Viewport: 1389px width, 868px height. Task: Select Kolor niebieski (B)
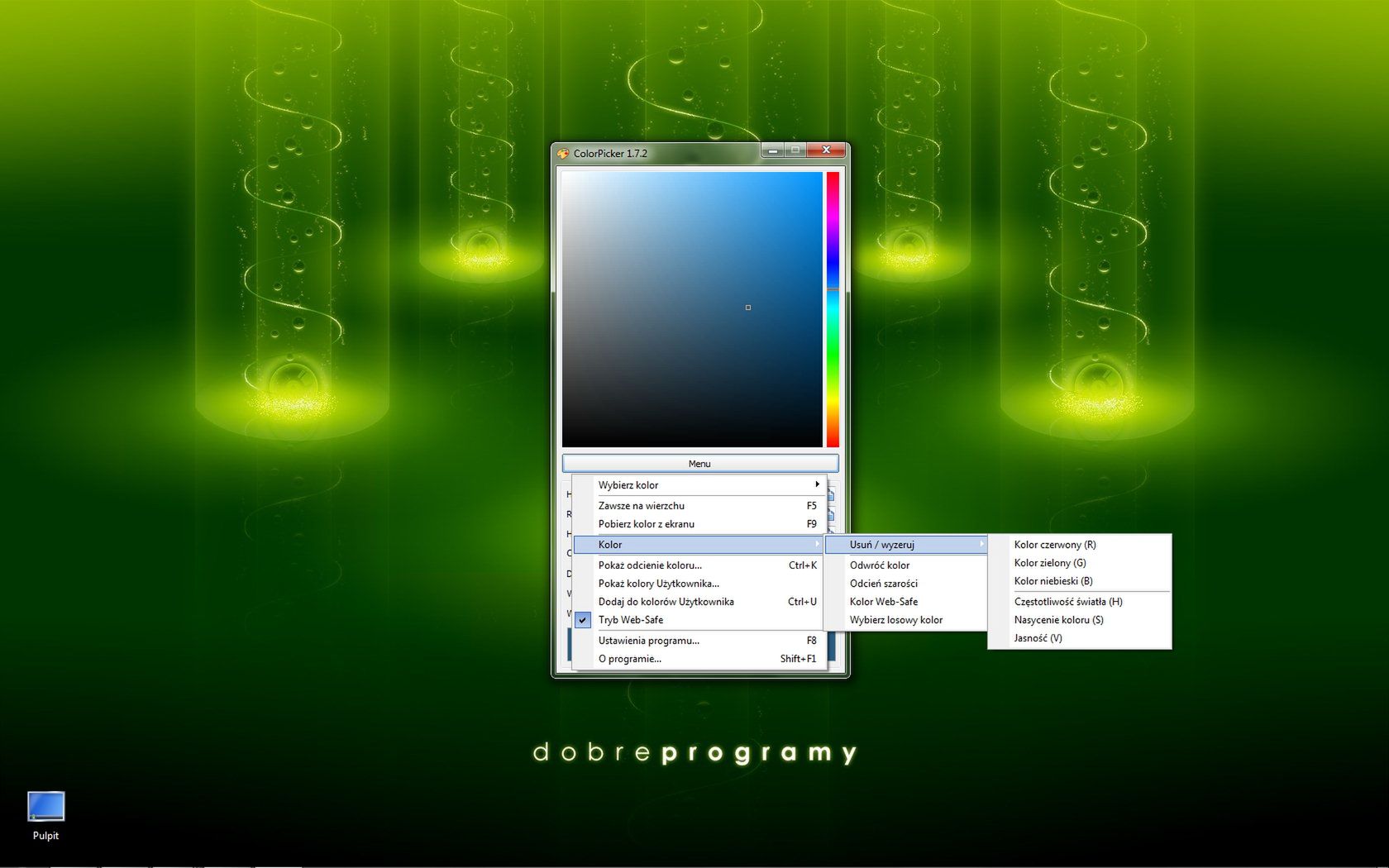point(1080,581)
